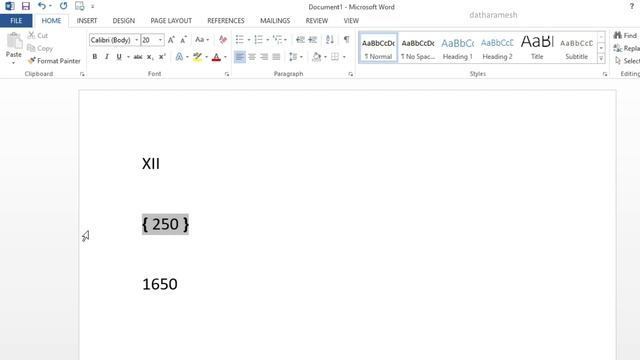
Task: Click the selected { 250 } field text
Action: pyautogui.click(x=165, y=224)
